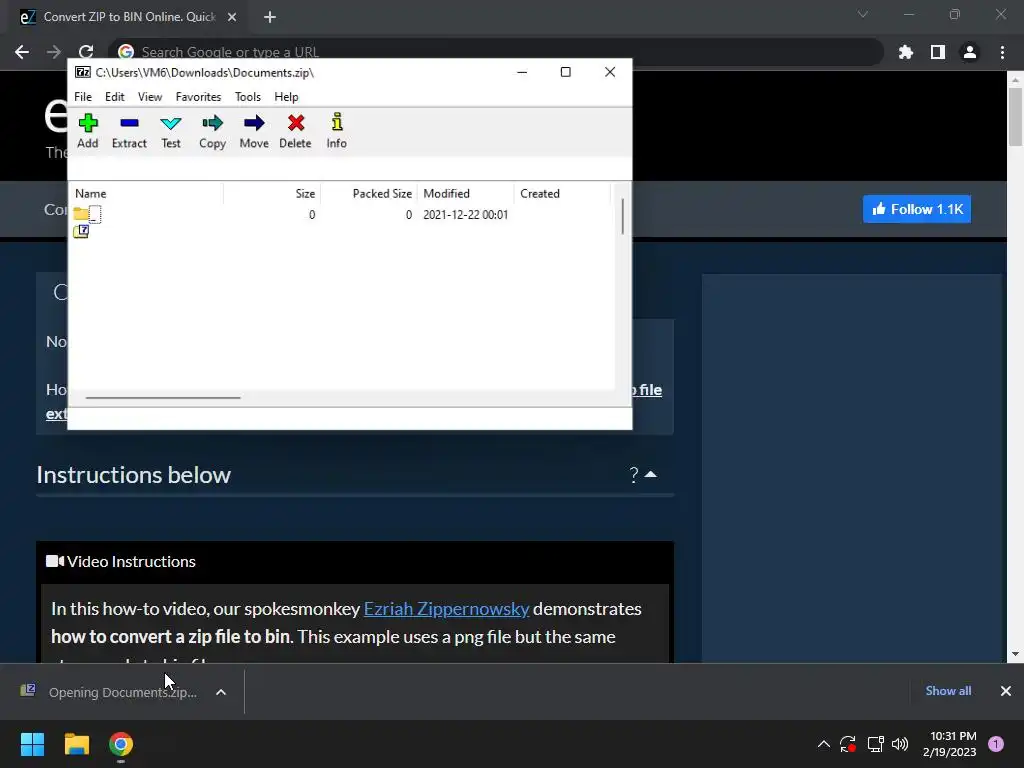Open Chrome's three-dot menu
Screen dimensions: 1024x768
pyautogui.click(x=1002, y=52)
